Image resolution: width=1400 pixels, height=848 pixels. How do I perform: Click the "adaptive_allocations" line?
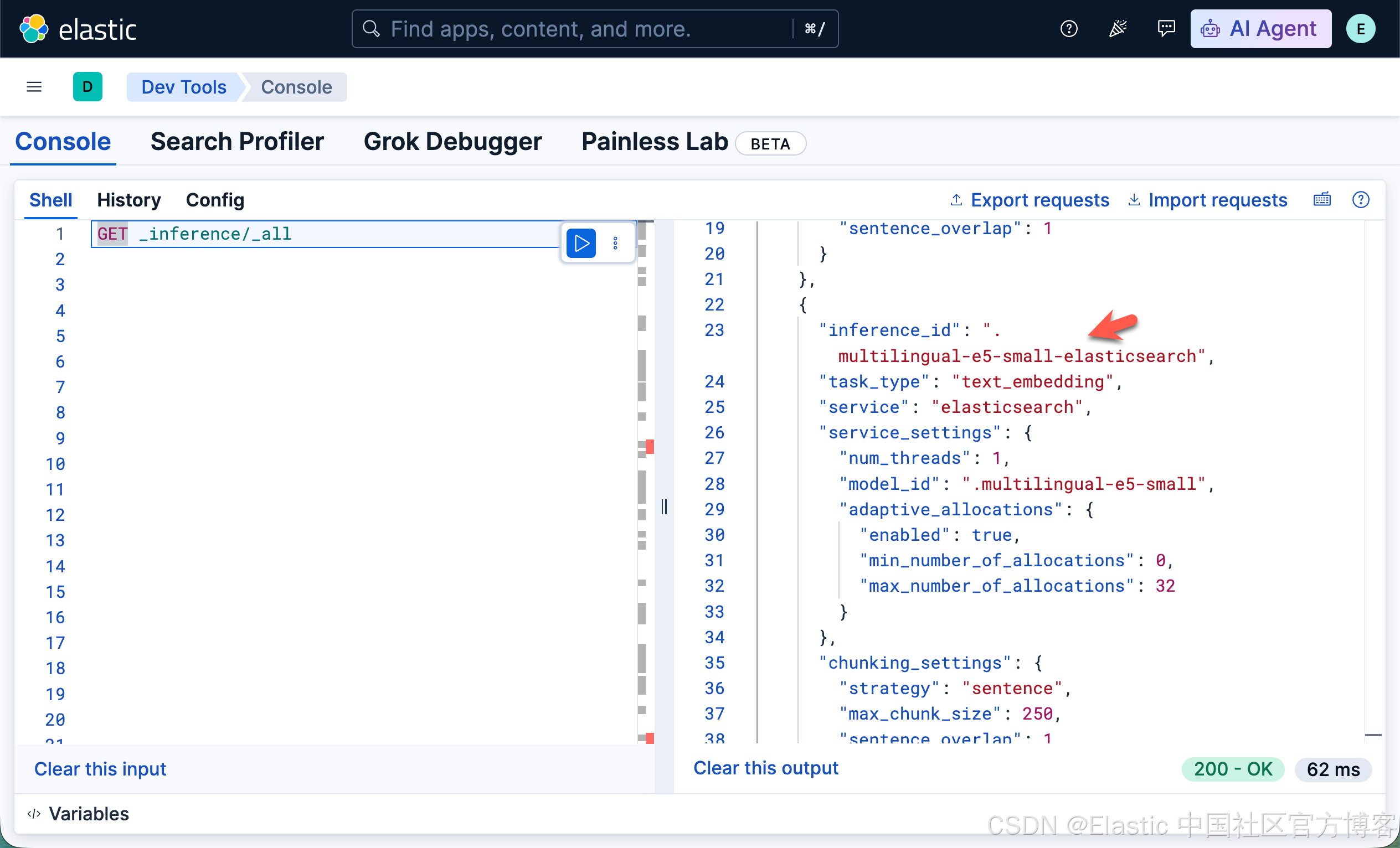pyautogui.click(x=966, y=509)
